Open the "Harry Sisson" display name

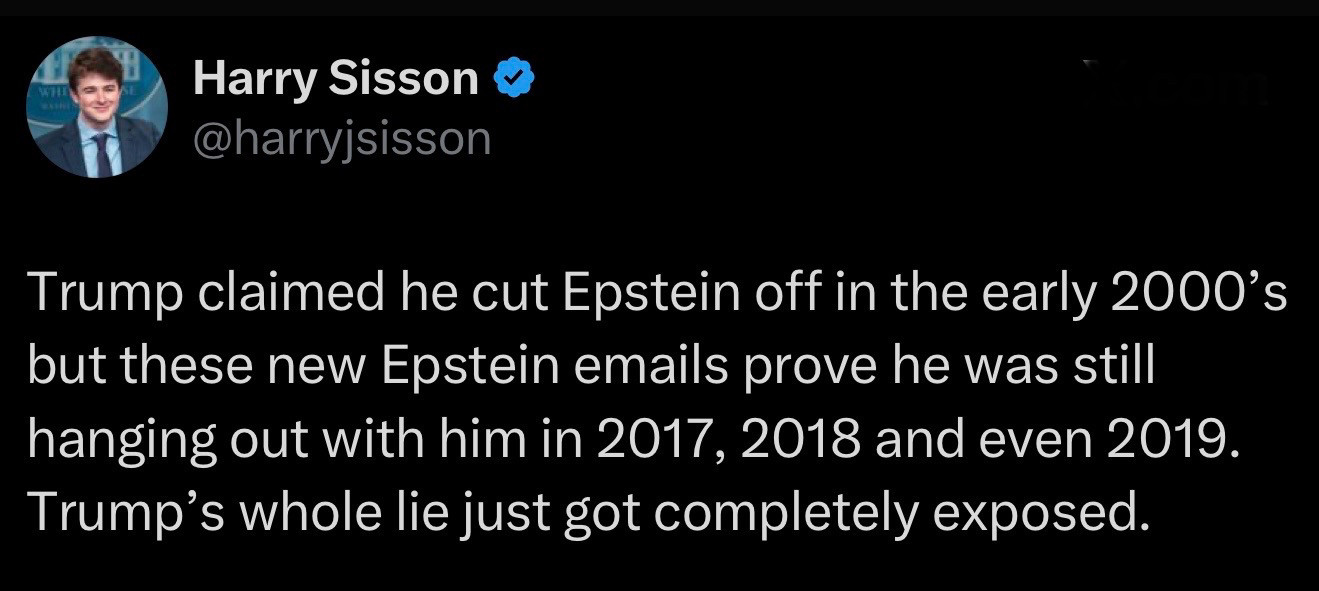coord(336,78)
